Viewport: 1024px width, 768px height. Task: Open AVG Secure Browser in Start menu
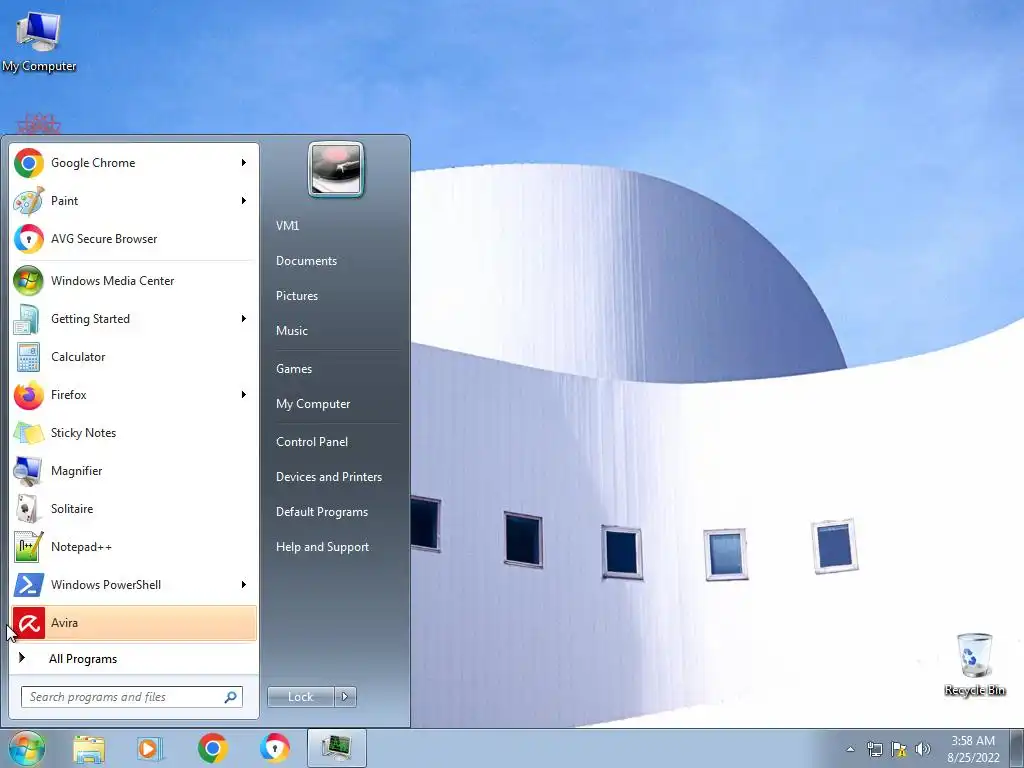pyautogui.click(x=134, y=238)
